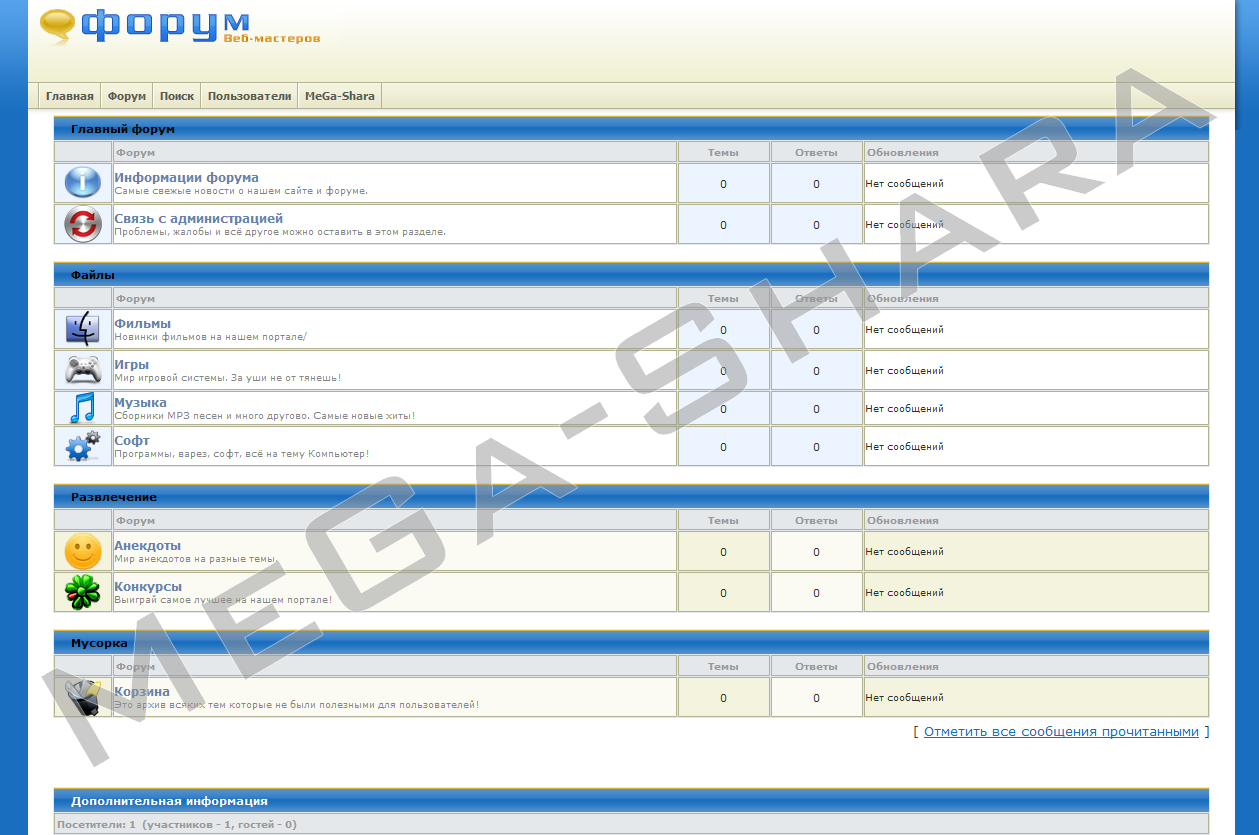1259x835 pixels.
Task: Click the Анекдоты smiley icon
Action: pyautogui.click(x=83, y=551)
